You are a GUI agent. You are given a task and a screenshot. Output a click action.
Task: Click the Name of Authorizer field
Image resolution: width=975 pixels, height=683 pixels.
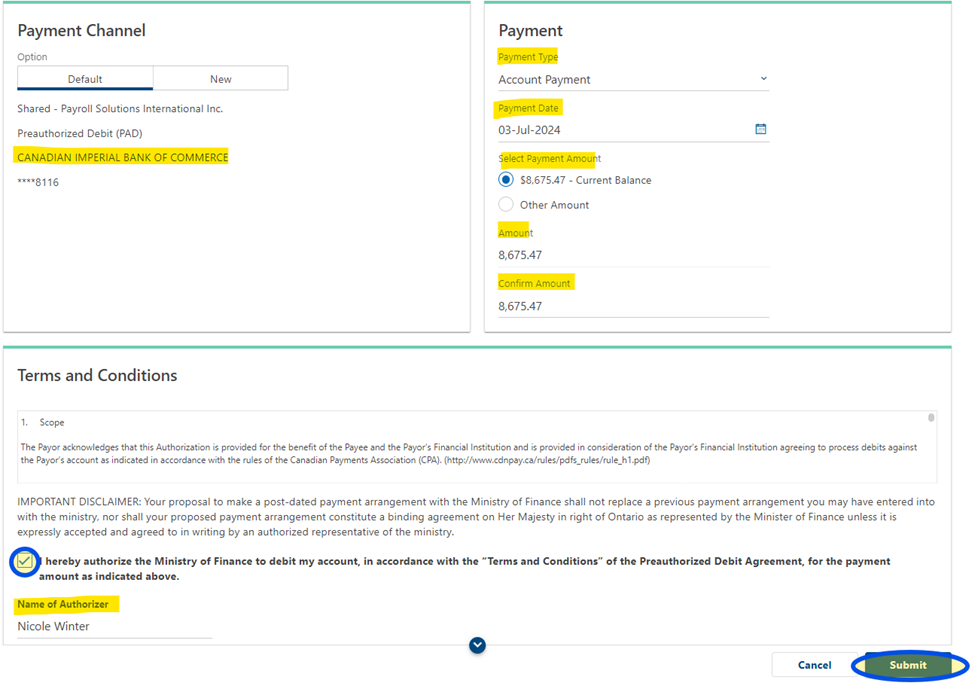114,626
